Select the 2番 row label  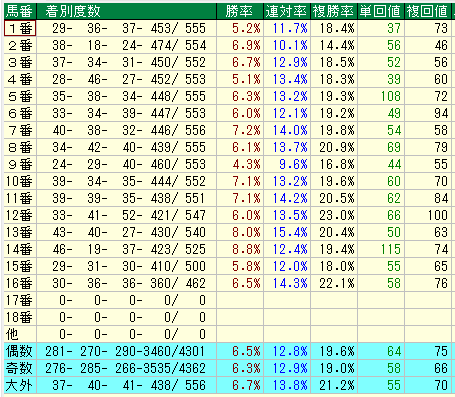[x=20, y=45]
